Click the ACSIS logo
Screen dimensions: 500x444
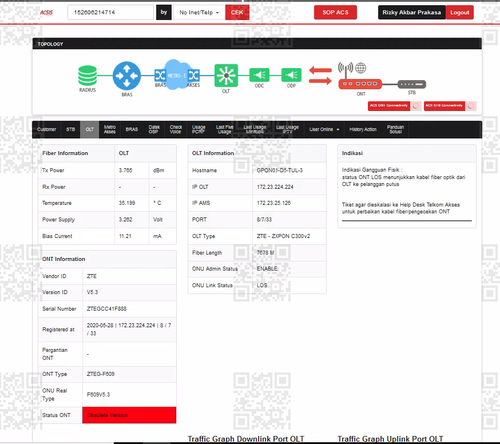(46, 13)
